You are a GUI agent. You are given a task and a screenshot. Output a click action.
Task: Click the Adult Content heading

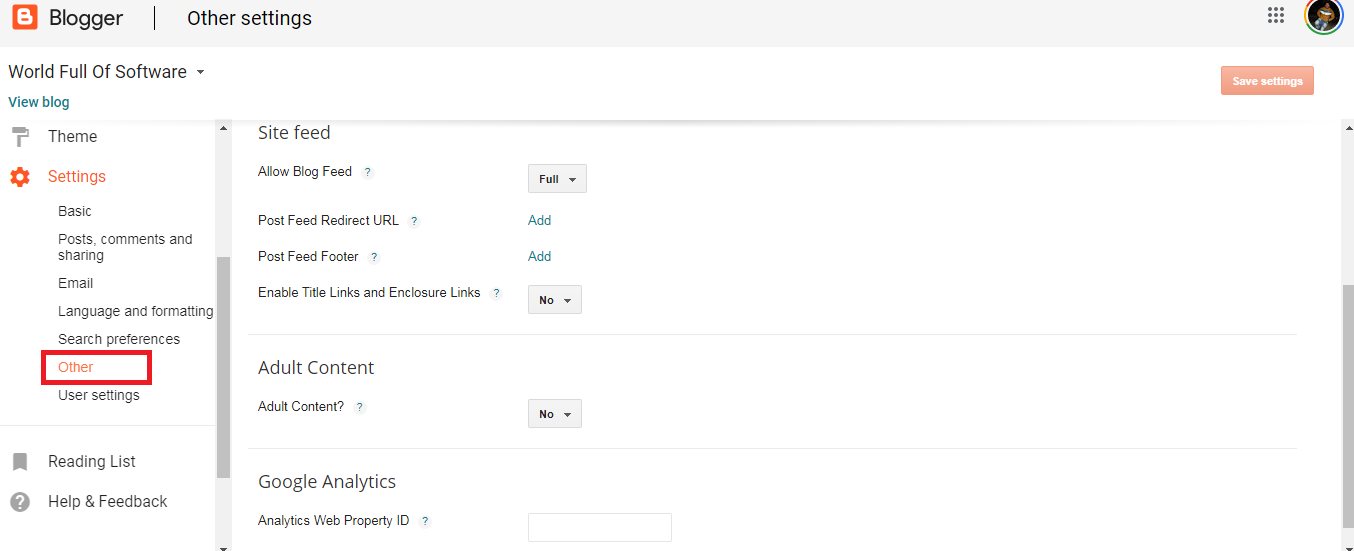click(316, 368)
